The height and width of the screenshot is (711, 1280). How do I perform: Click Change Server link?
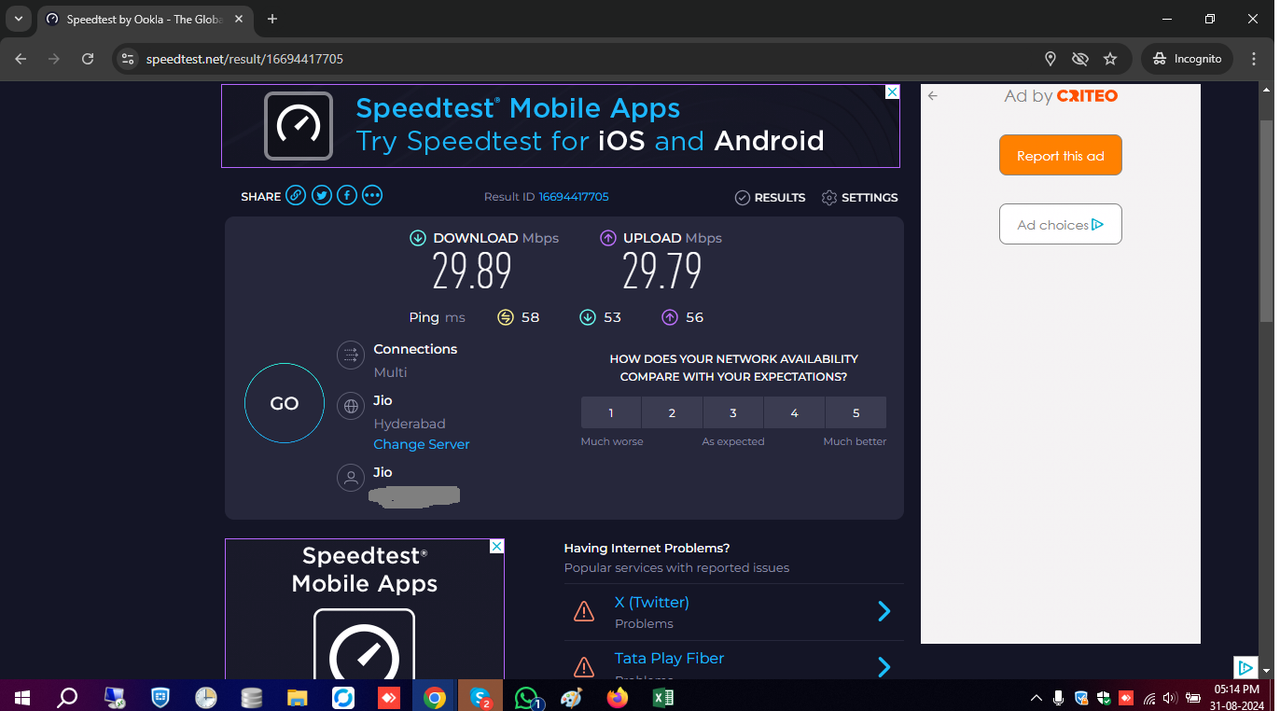point(421,444)
